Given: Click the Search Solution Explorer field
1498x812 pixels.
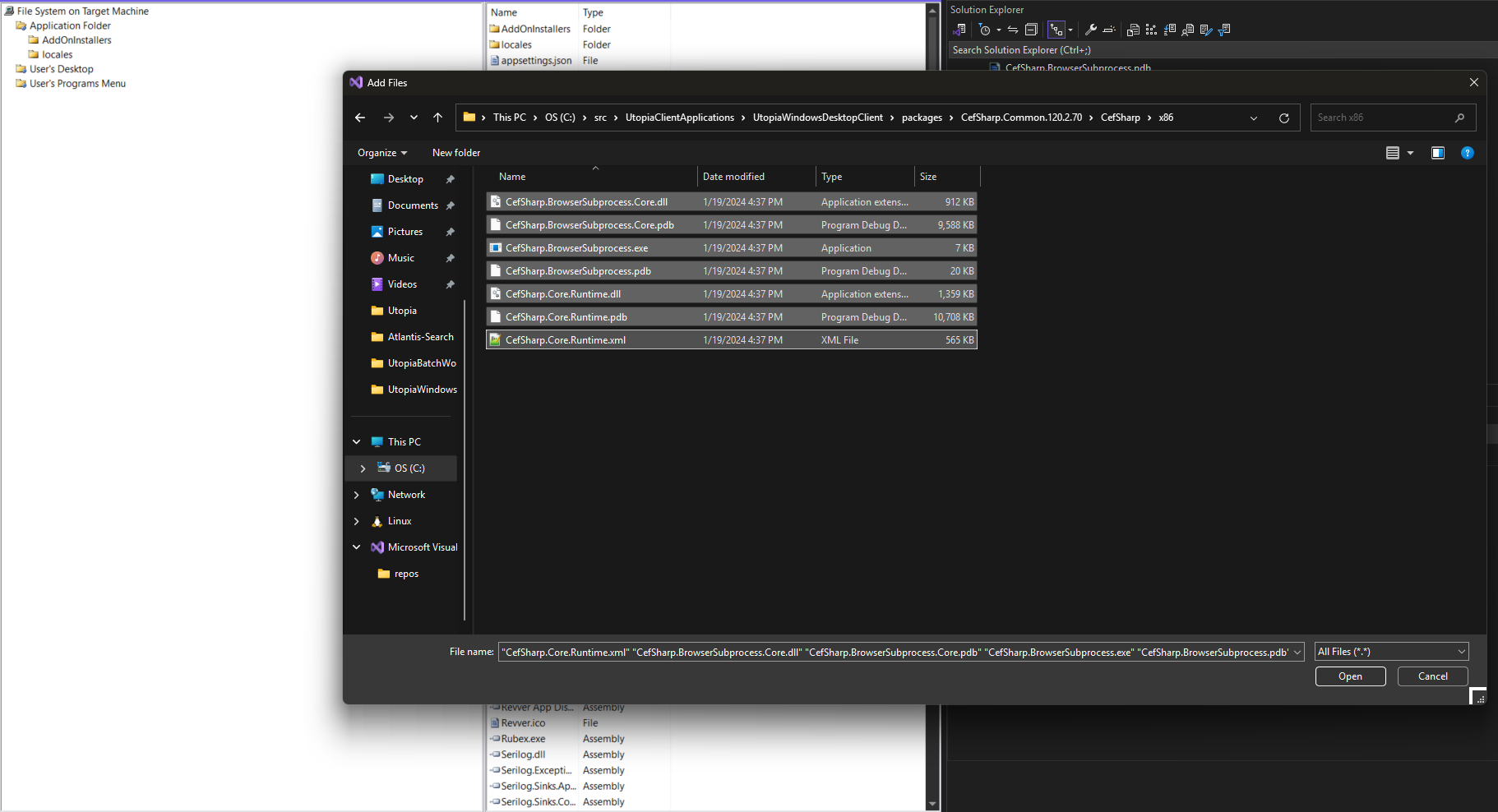Looking at the screenshot, I should pos(1223,50).
